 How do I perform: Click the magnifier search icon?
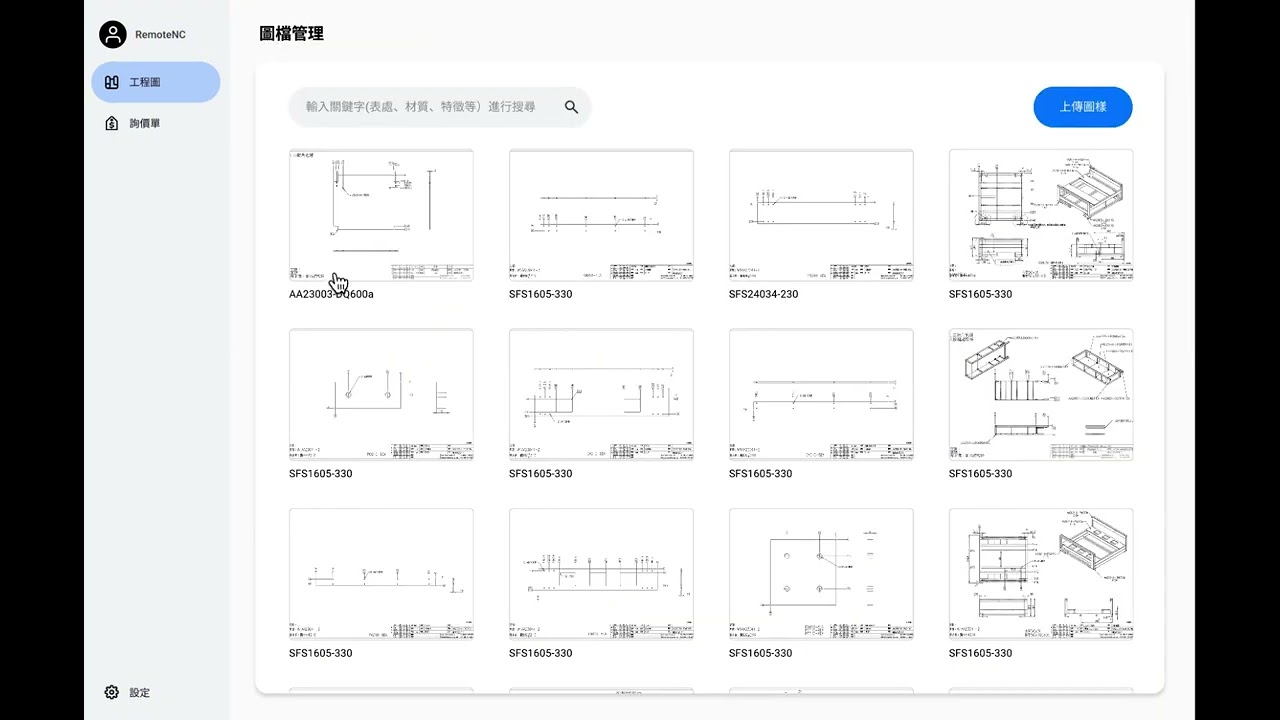pyautogui.click(x=572, y=107)
